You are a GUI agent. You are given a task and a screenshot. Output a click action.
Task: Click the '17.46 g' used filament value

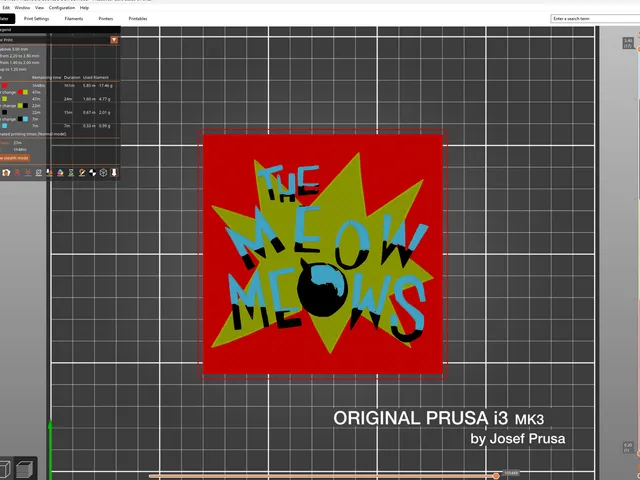coord(106,86)
